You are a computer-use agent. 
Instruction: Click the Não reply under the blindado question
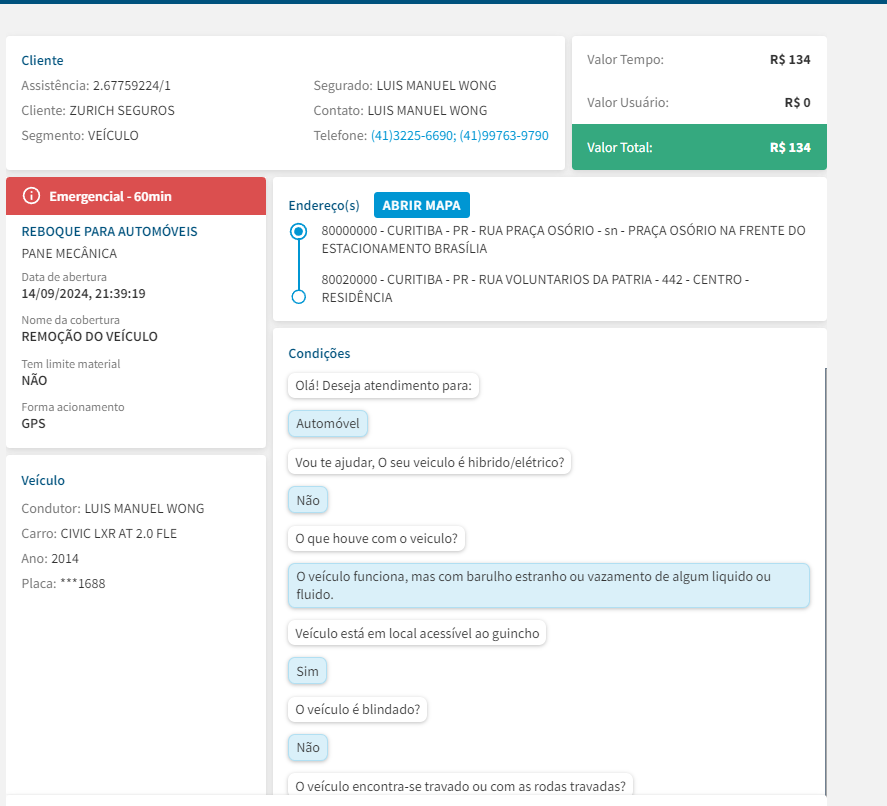pyautogui.click(x=308, y=748)
